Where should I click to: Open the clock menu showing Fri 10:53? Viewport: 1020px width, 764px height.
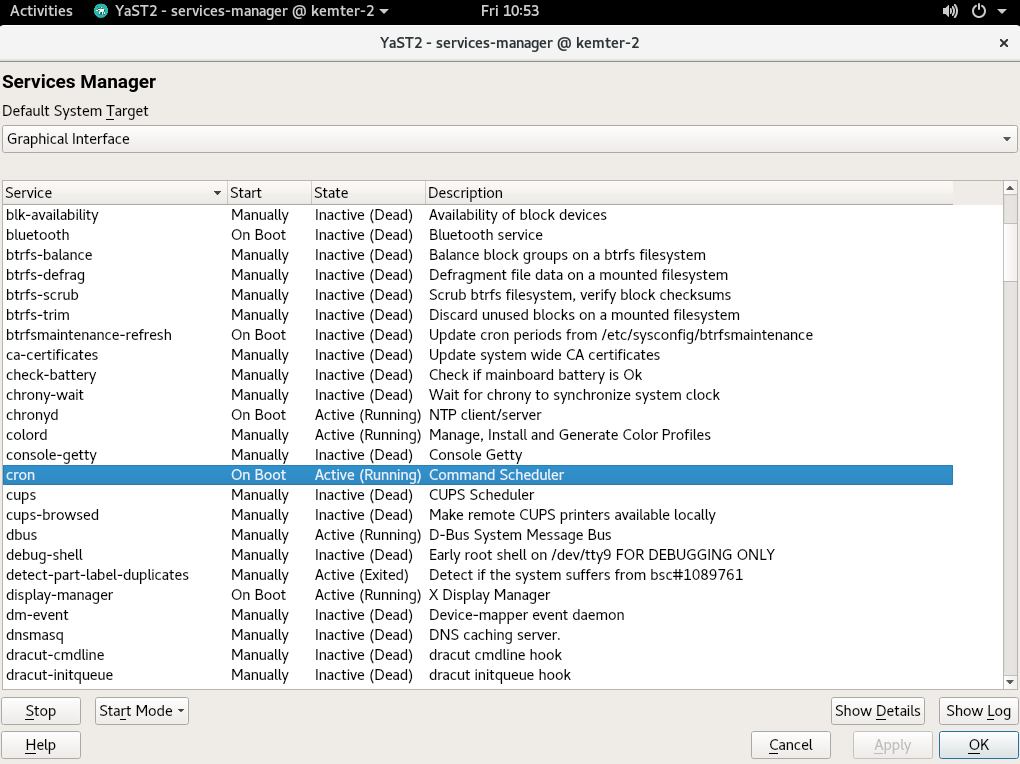pyautogui.click(x=509, y=11)
